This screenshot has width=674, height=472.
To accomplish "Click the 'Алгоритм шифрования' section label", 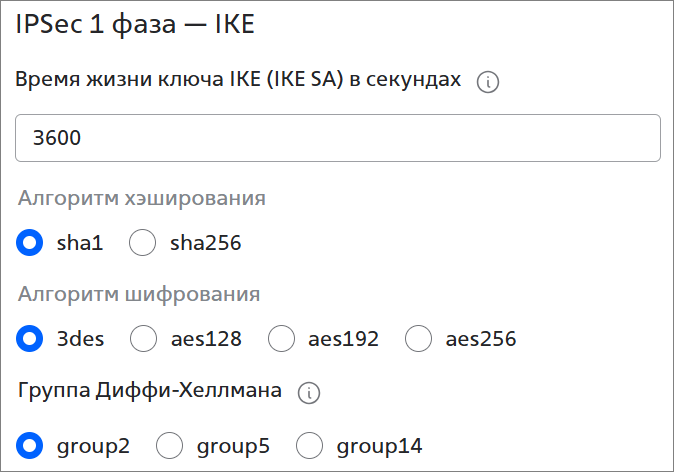I will click(140, 294).
